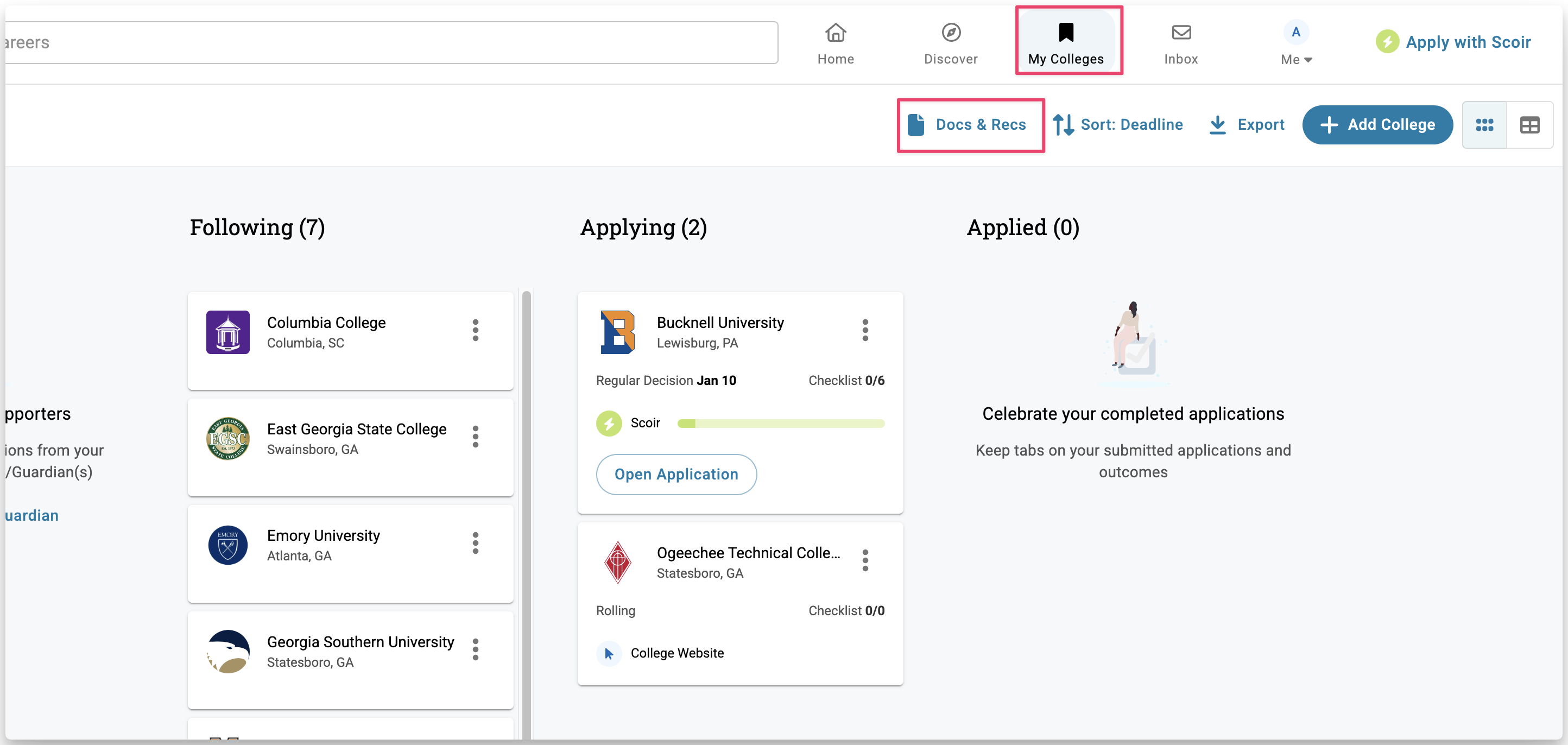This screenshot has height=745, width=1568.
Task: Click the Bucknell University logo
Action: [x=617, y=332]
